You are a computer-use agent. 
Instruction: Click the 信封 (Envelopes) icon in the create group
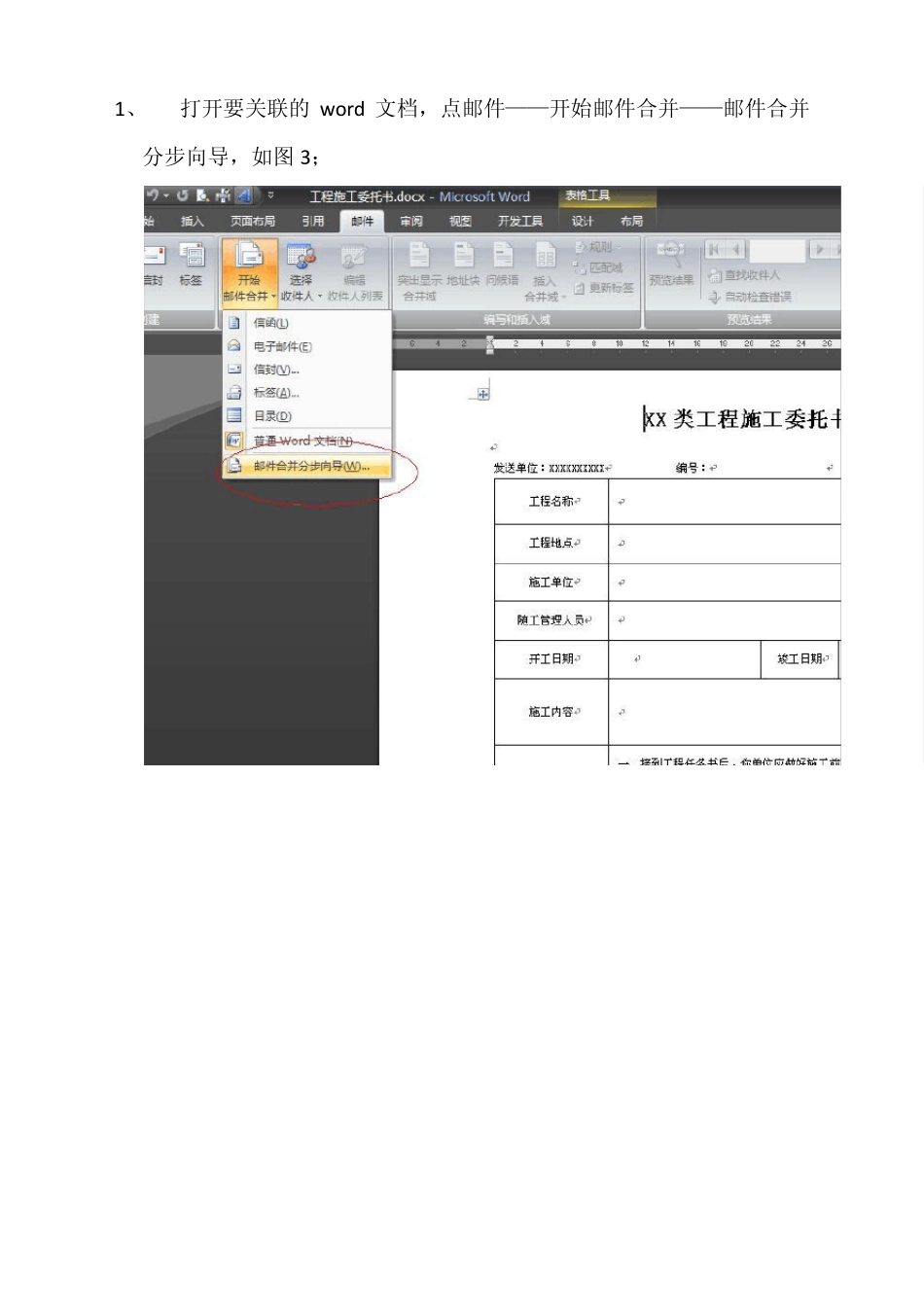(155, 256)
